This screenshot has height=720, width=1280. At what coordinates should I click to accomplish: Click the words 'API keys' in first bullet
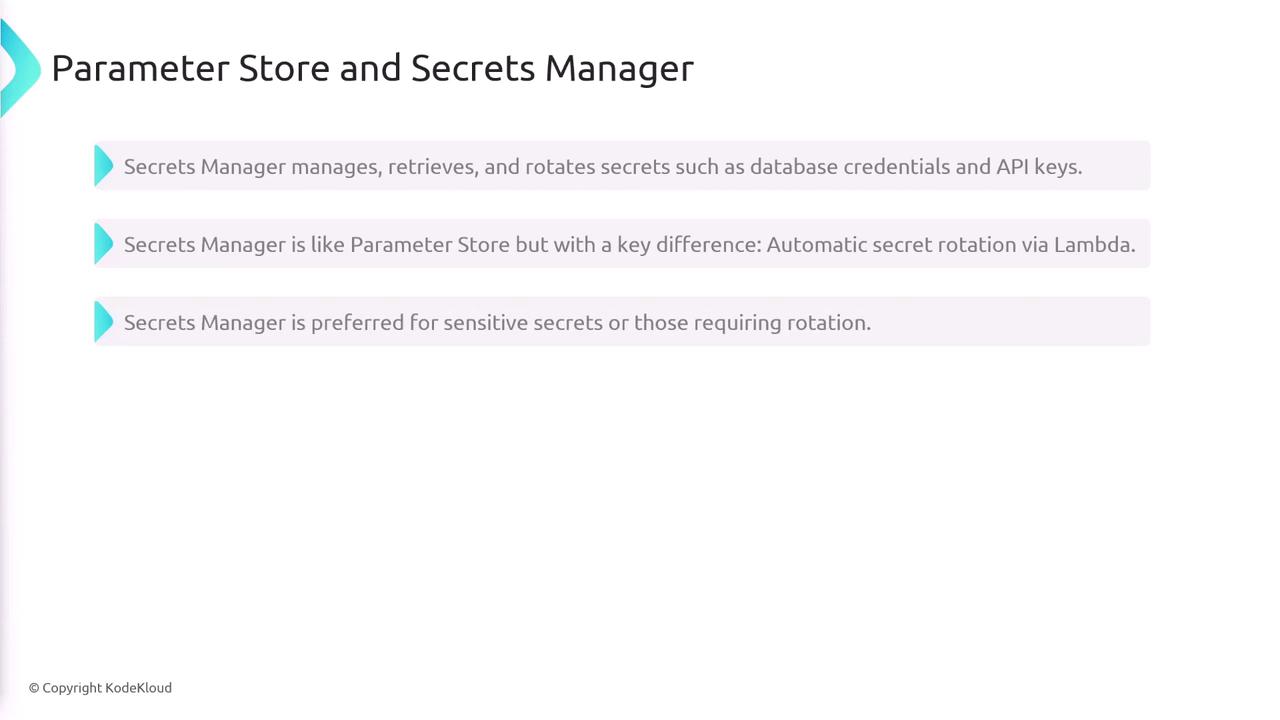pyautogui.click(x=1037, y=166)
